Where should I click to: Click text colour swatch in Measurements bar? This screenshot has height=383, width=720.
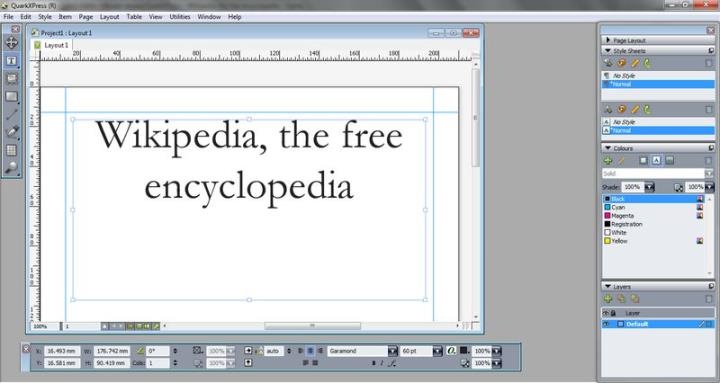coord(464,350)
